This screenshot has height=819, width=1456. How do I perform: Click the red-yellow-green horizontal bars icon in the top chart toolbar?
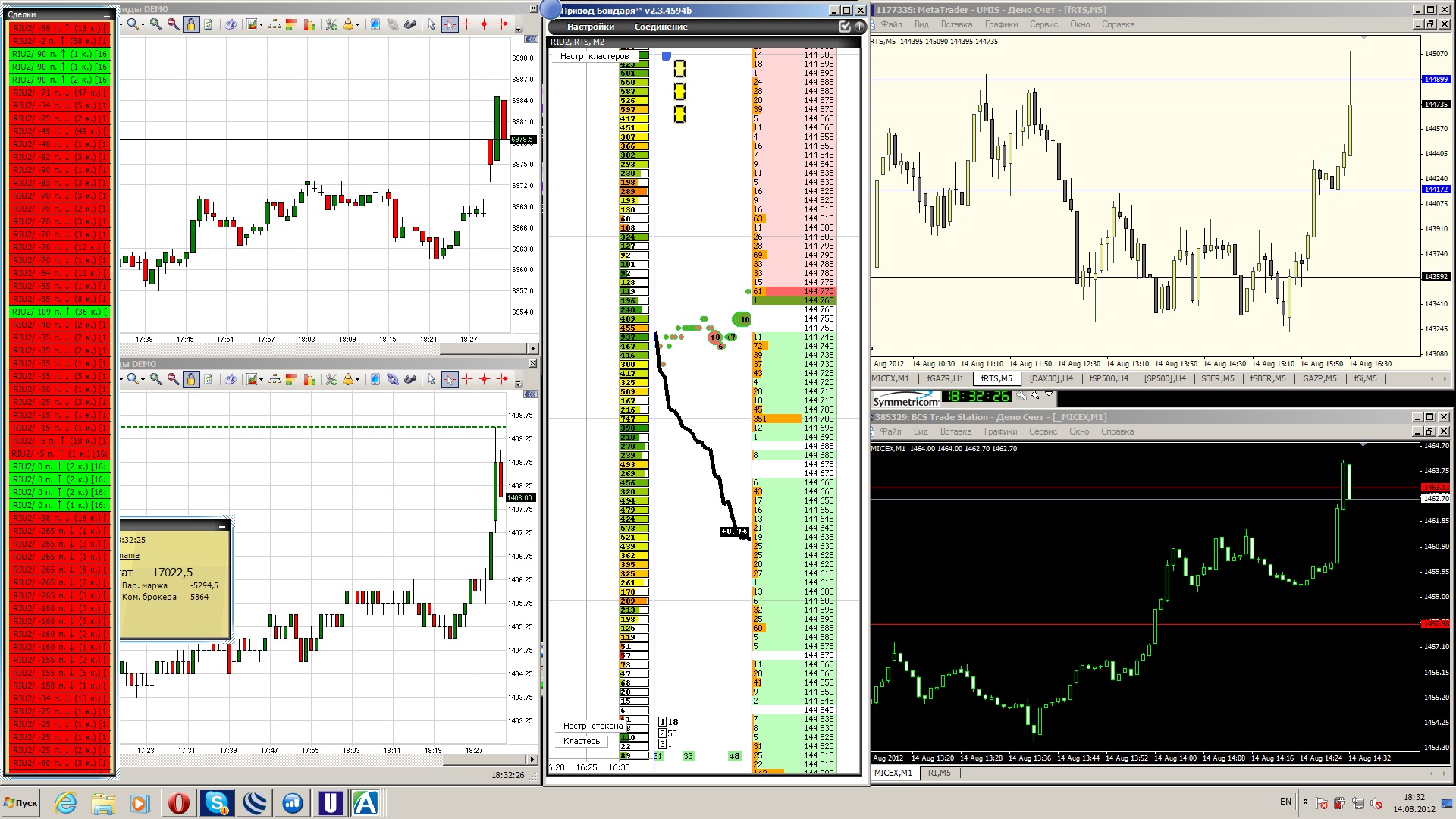[x=291, y=24]
